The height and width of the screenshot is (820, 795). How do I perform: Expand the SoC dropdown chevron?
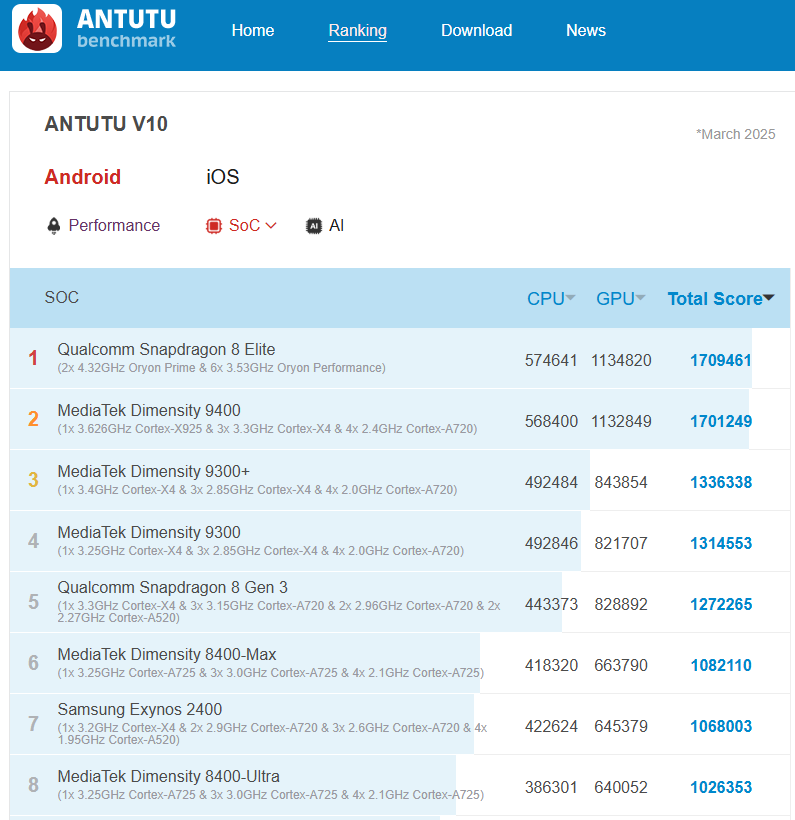coord(271,225)
